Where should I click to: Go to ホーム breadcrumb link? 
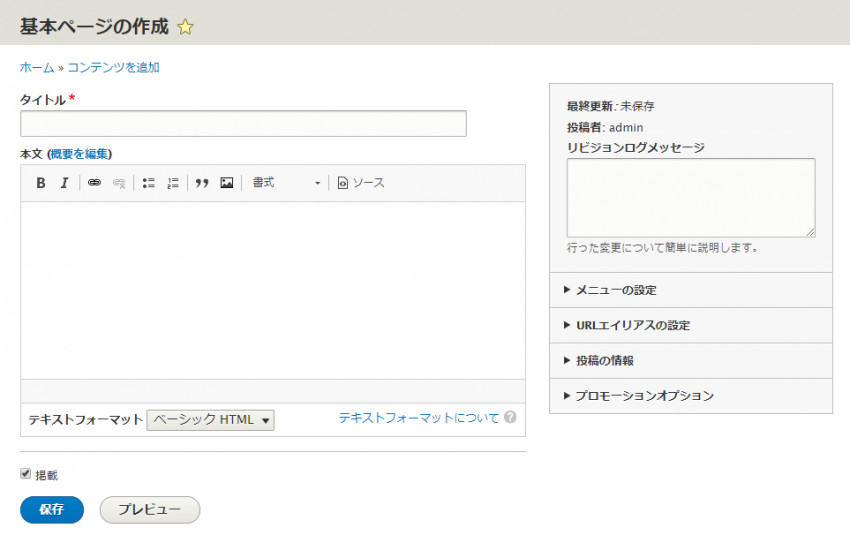(x=37, y=68)
